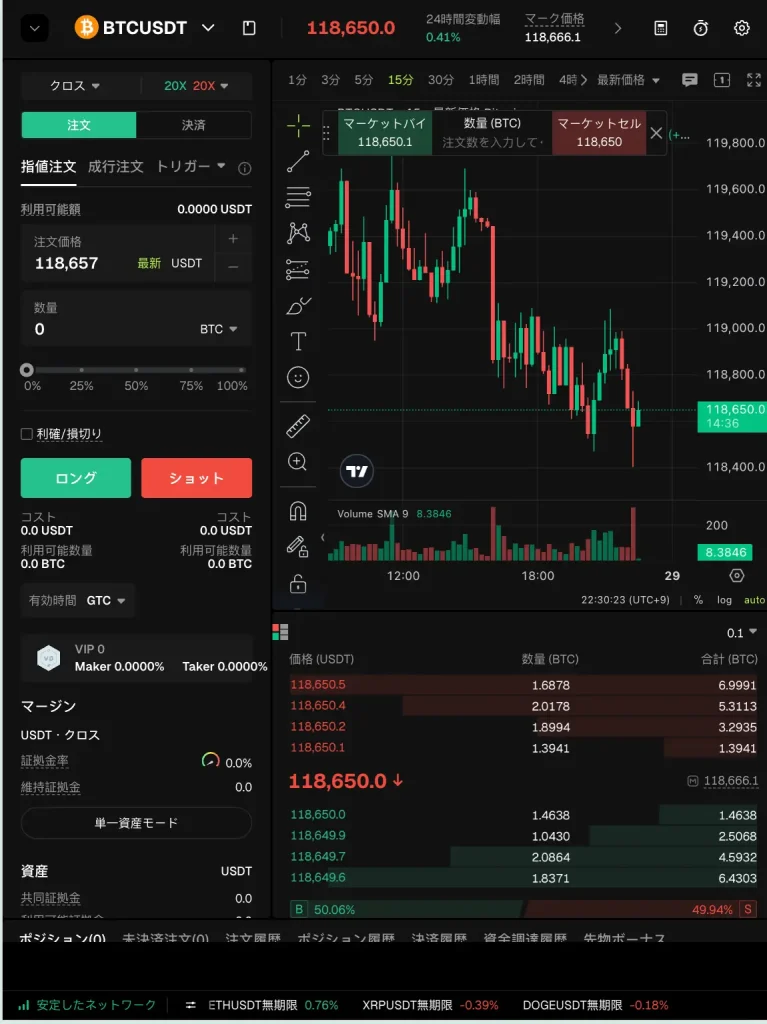The width and height of the screenshot is (767, 1024).
Task: Set order price to 最新 latest
Action: point(149,263)
